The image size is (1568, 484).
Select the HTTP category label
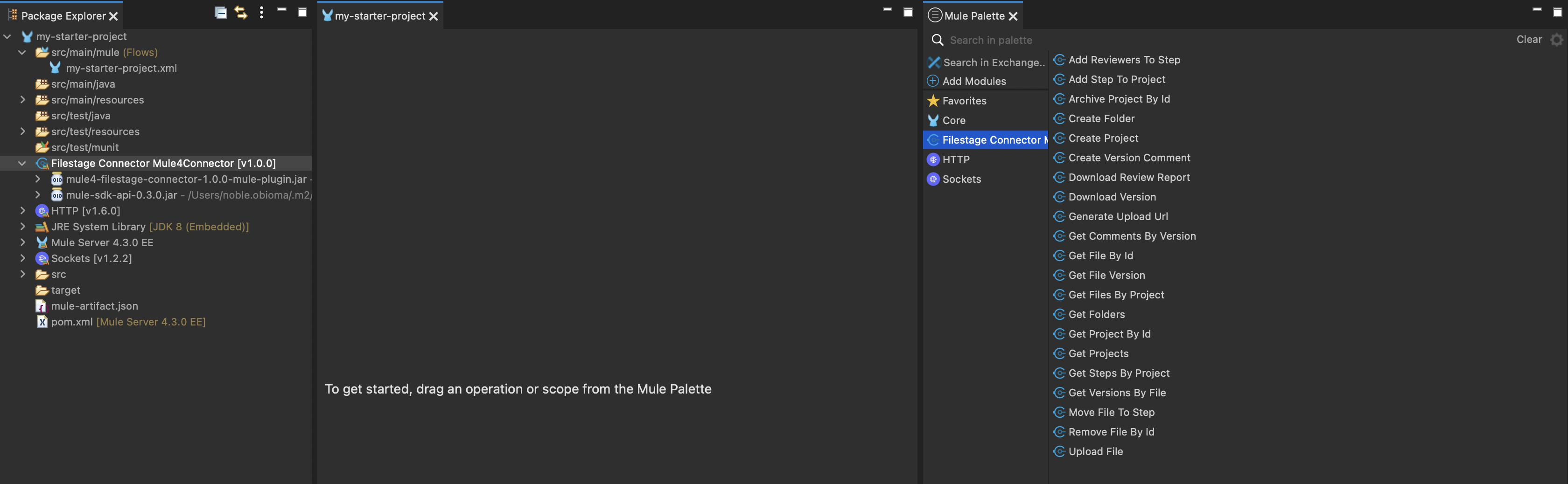956,159
